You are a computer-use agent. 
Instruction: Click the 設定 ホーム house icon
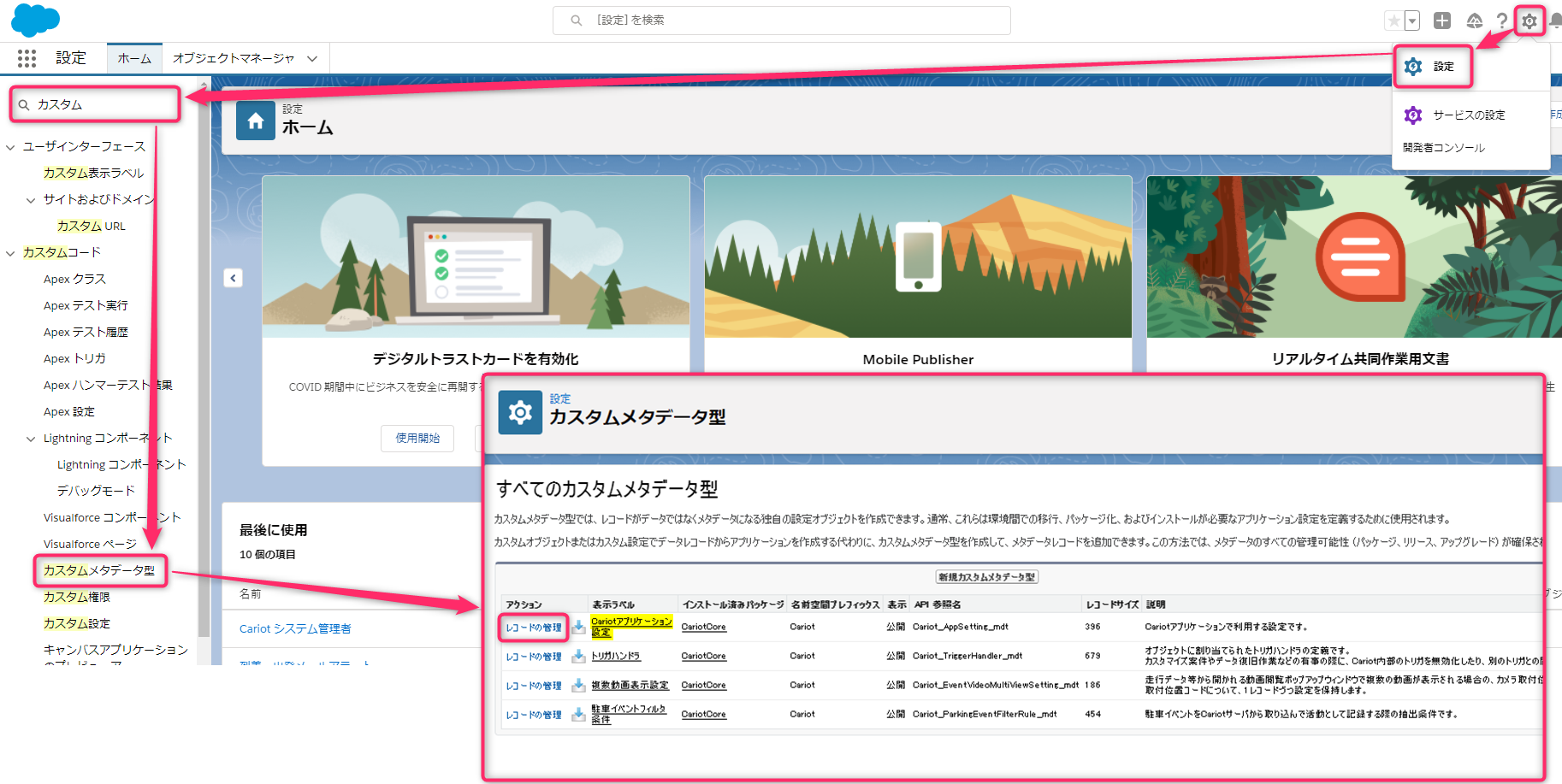(256, 121)
